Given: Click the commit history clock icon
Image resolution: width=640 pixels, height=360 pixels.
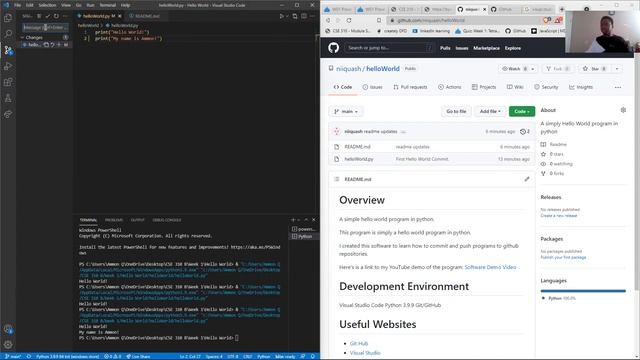Looking at the screenshot, I should [523, 131].
